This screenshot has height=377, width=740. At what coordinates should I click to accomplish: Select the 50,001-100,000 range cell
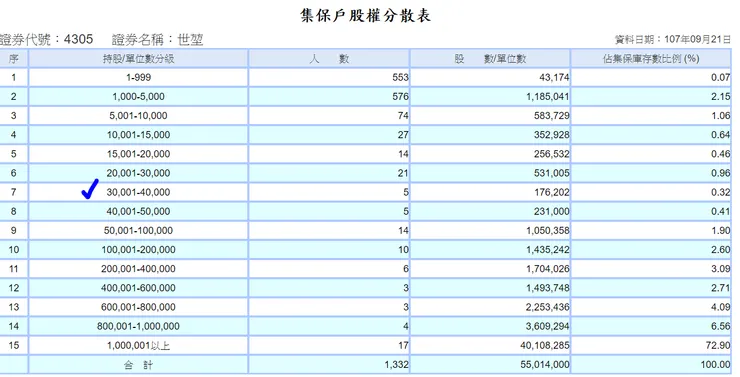(x=138, y=230)
